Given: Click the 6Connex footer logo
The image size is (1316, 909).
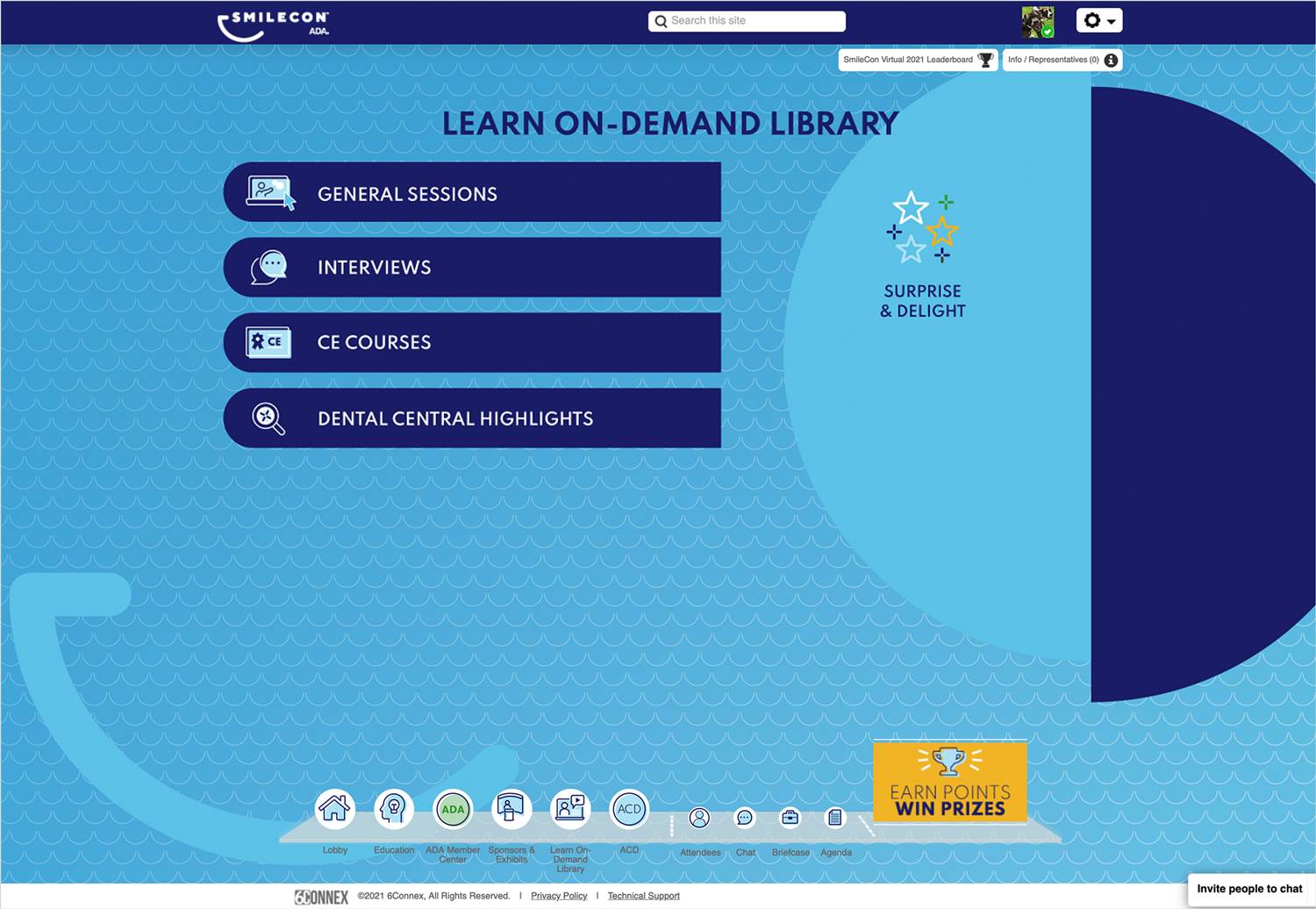Looking at the screenshot, I should [321, 897].
